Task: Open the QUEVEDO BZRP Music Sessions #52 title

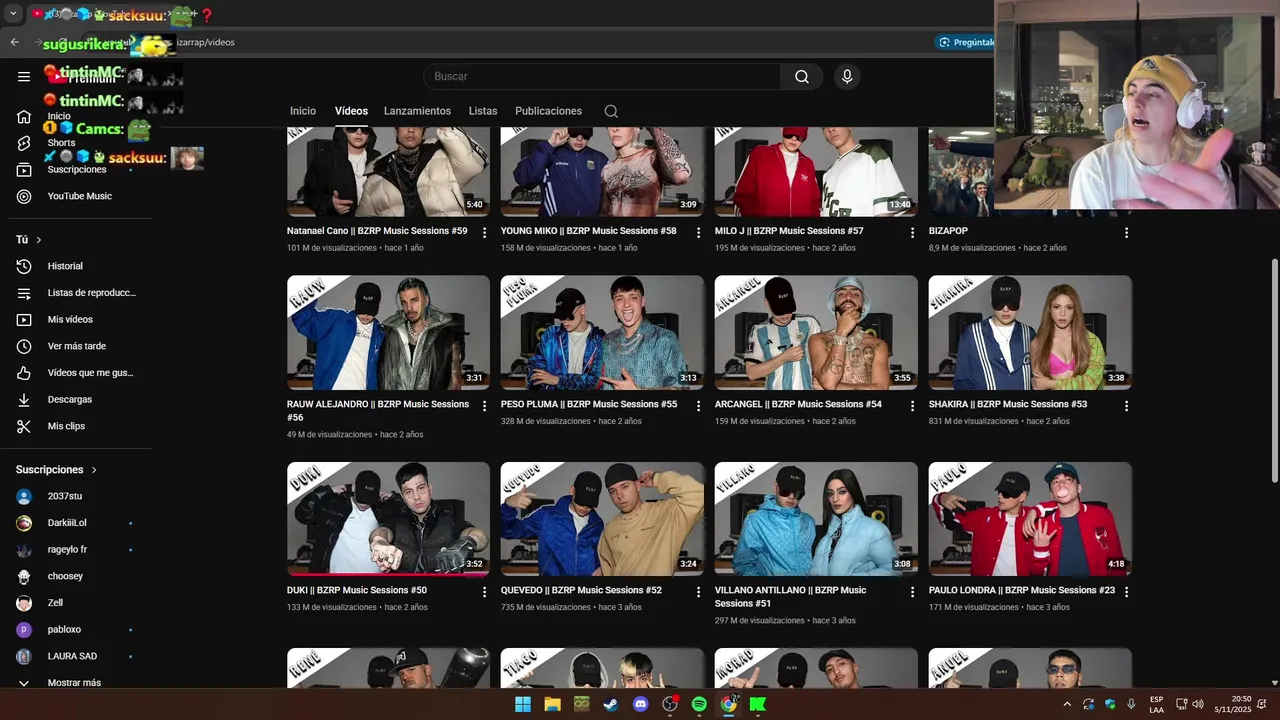Action: coord(581,591)
